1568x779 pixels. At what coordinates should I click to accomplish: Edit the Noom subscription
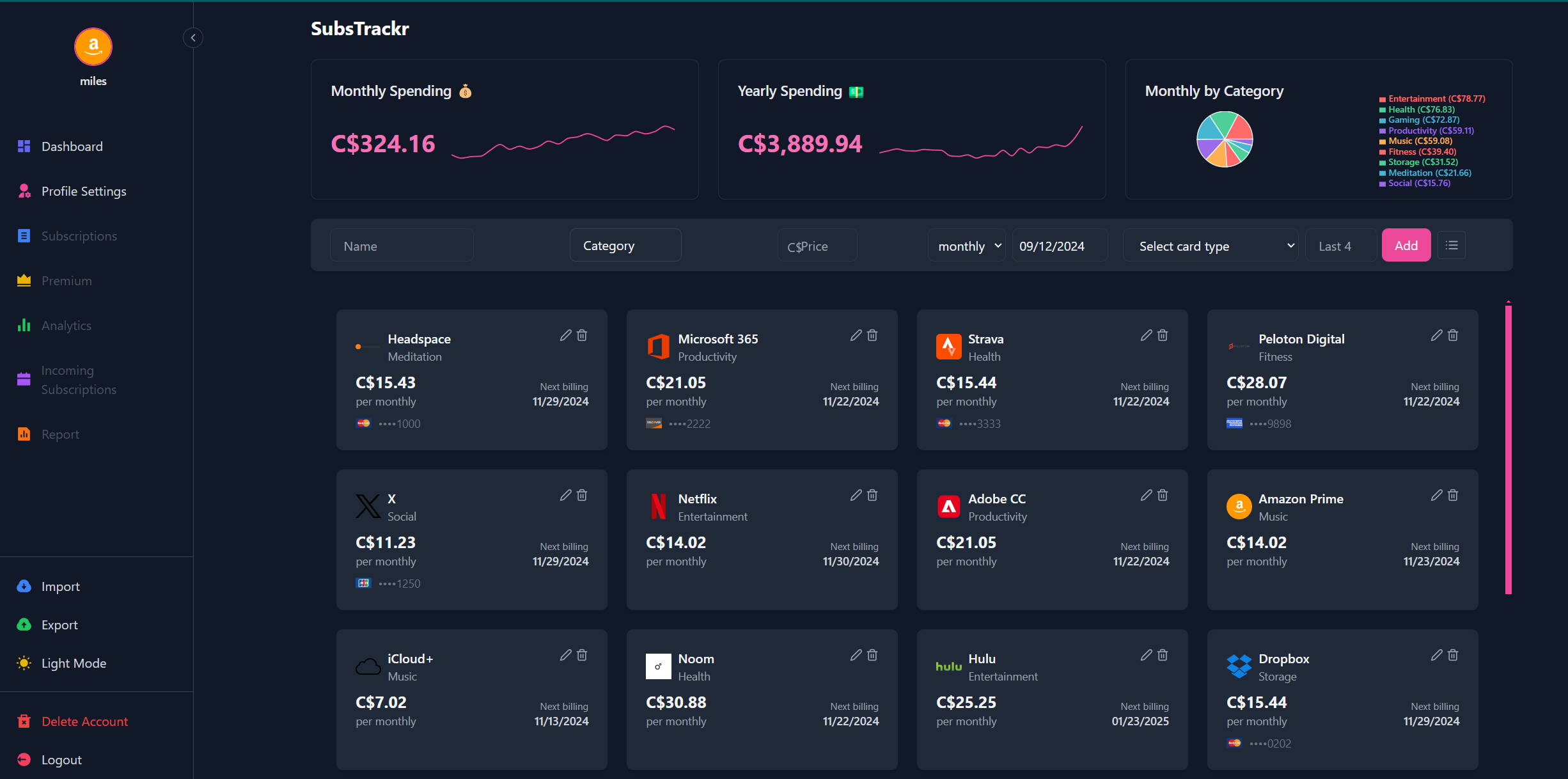(x=856, y=655)
